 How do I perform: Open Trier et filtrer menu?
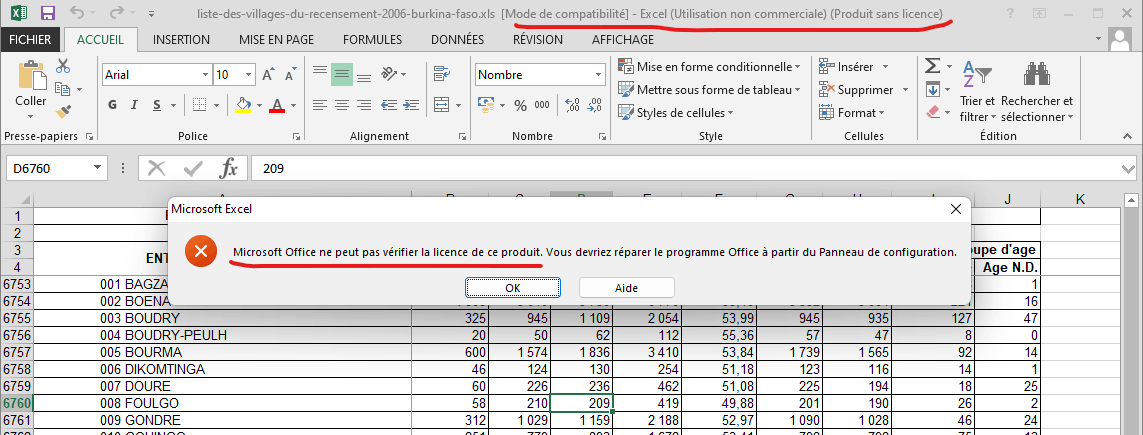click(x=978, y=91)
